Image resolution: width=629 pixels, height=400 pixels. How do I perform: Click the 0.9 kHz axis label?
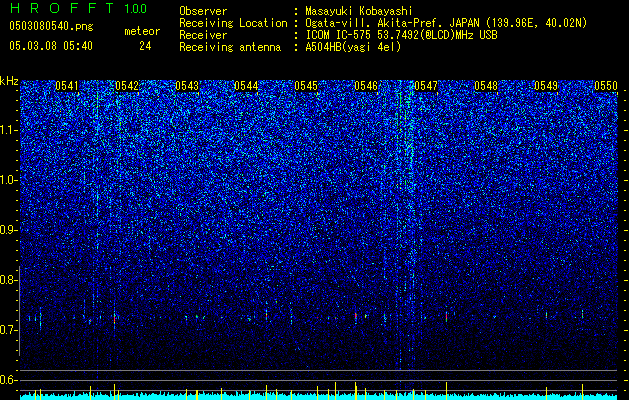9,230
